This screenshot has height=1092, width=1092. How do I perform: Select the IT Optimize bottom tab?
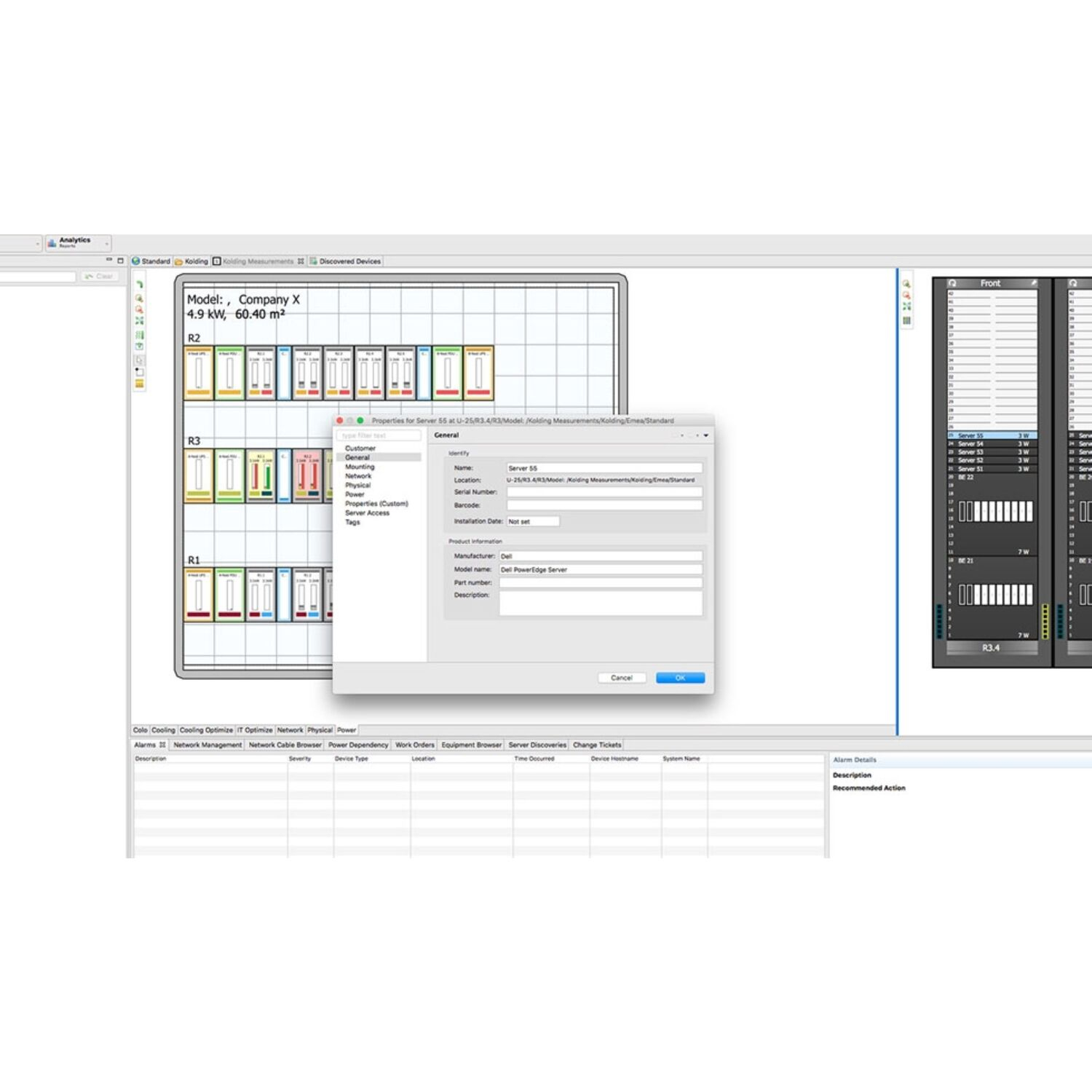(255, 730)
